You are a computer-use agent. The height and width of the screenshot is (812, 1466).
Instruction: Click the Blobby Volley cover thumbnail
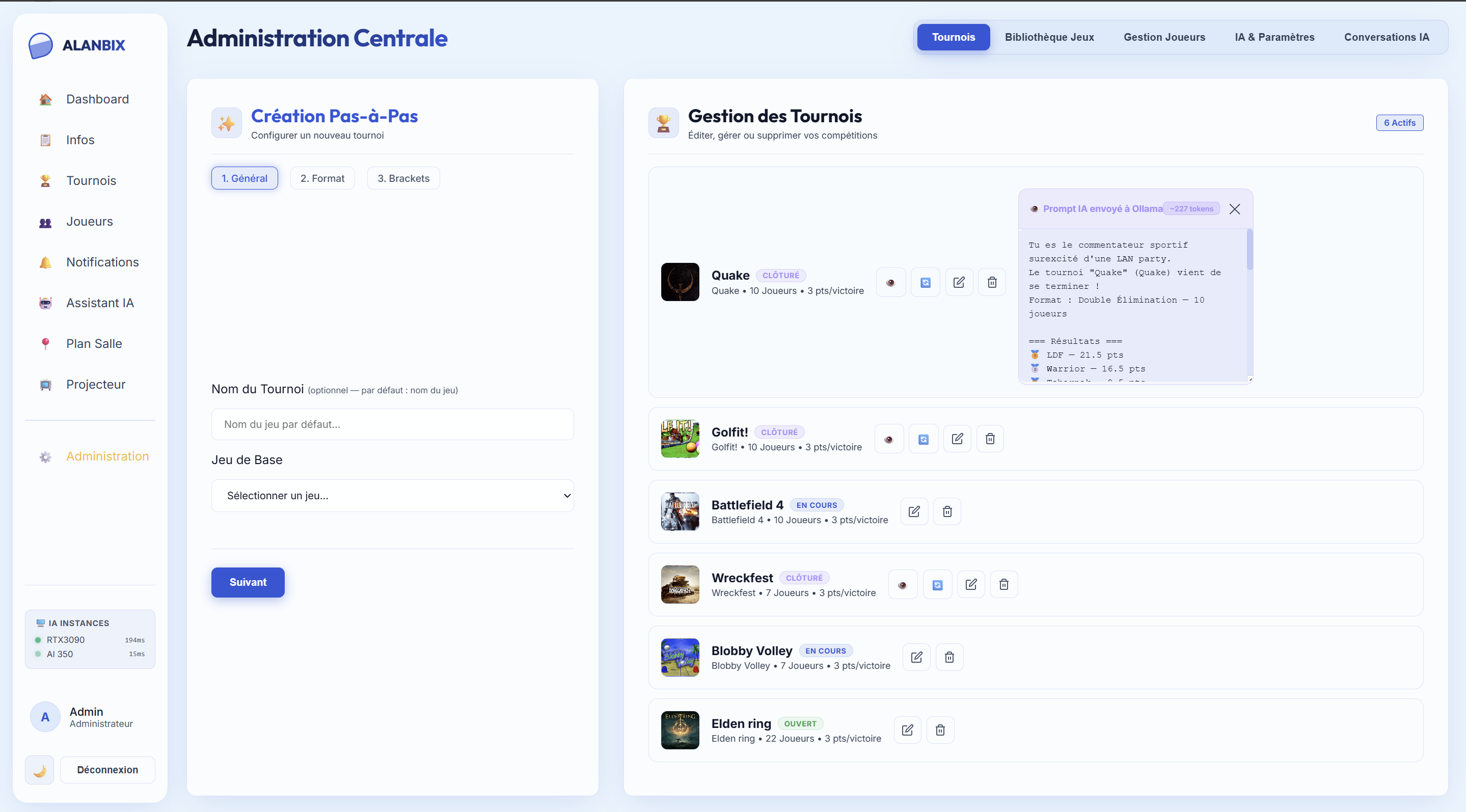pos(680,657)
